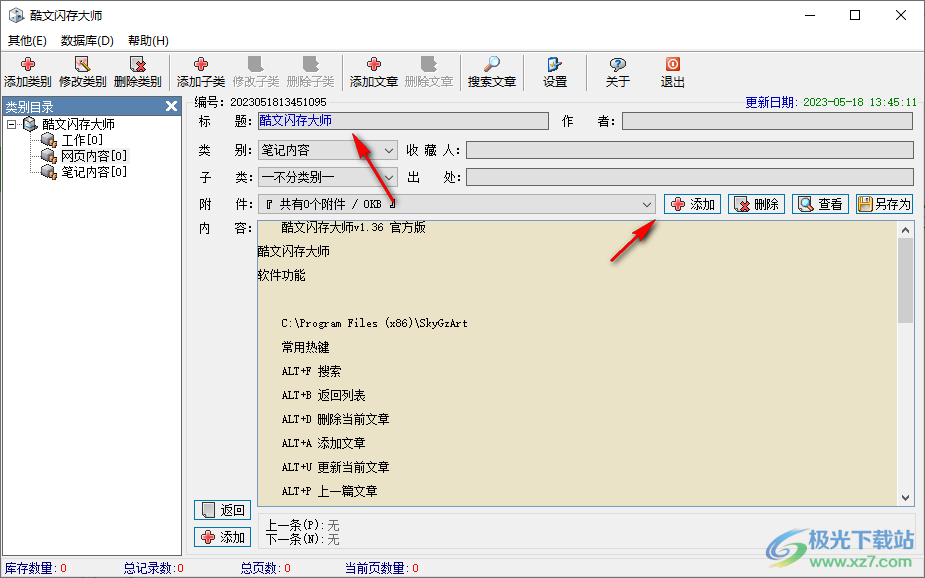This screenshot has width=925, height=578.
Task: Click the 收藏人 input field
Action: pyautogui.click(x=690, y=150)
